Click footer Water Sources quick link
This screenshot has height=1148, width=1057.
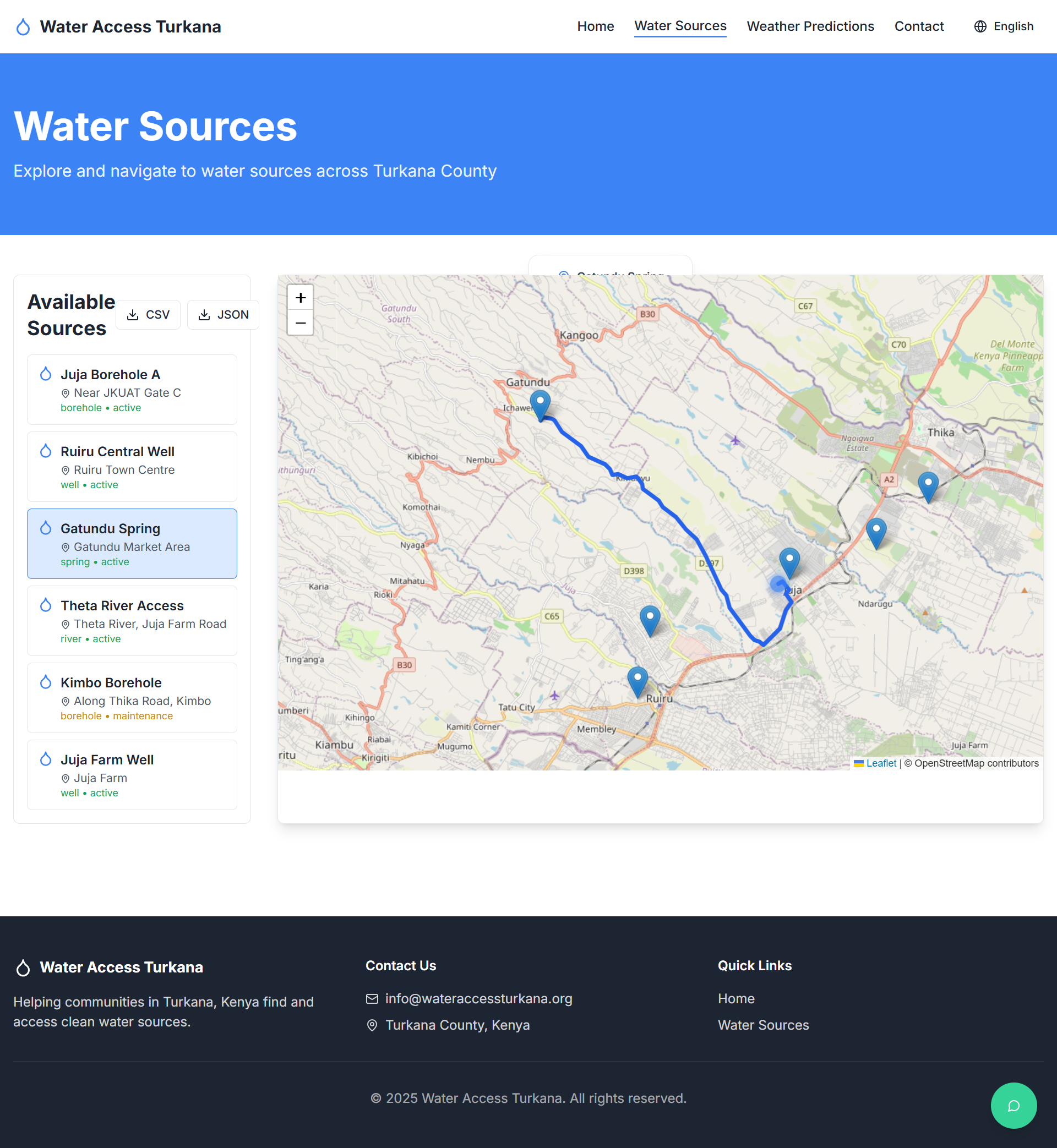point(763,1025)
